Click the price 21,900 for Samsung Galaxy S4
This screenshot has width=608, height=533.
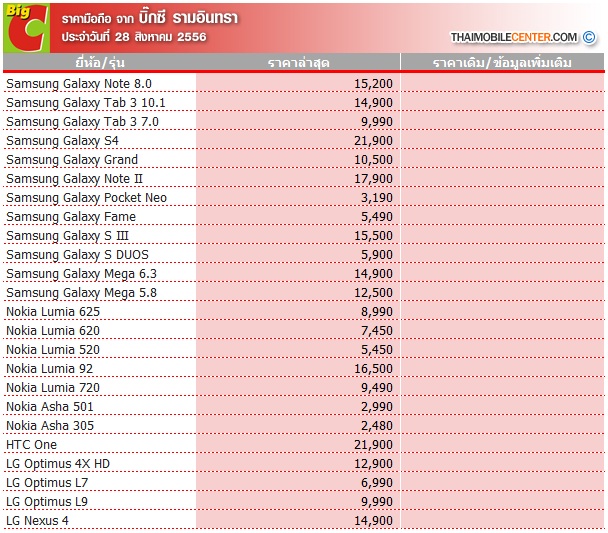(373, 141)
